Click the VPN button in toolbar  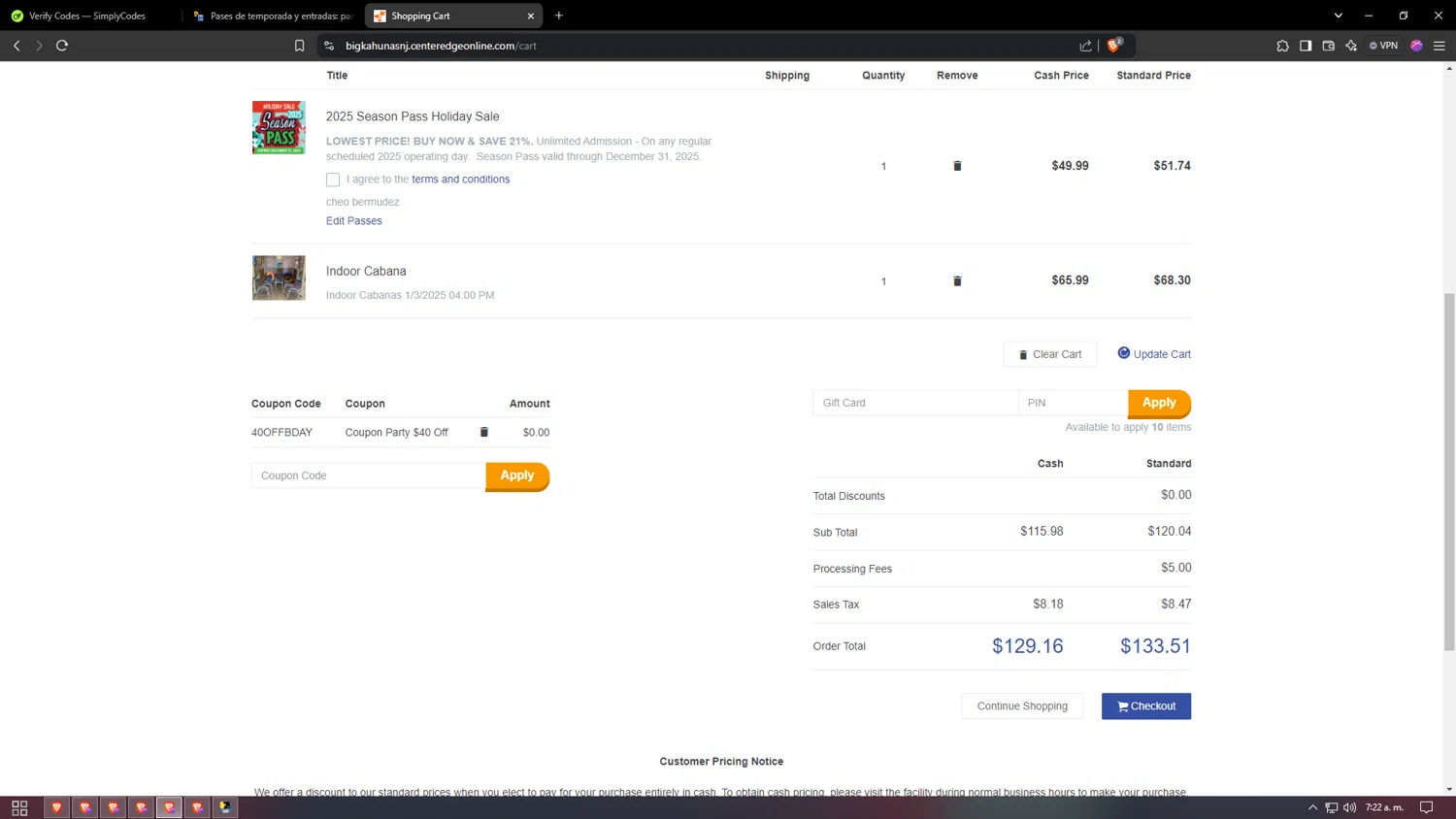coord(1383,46)
